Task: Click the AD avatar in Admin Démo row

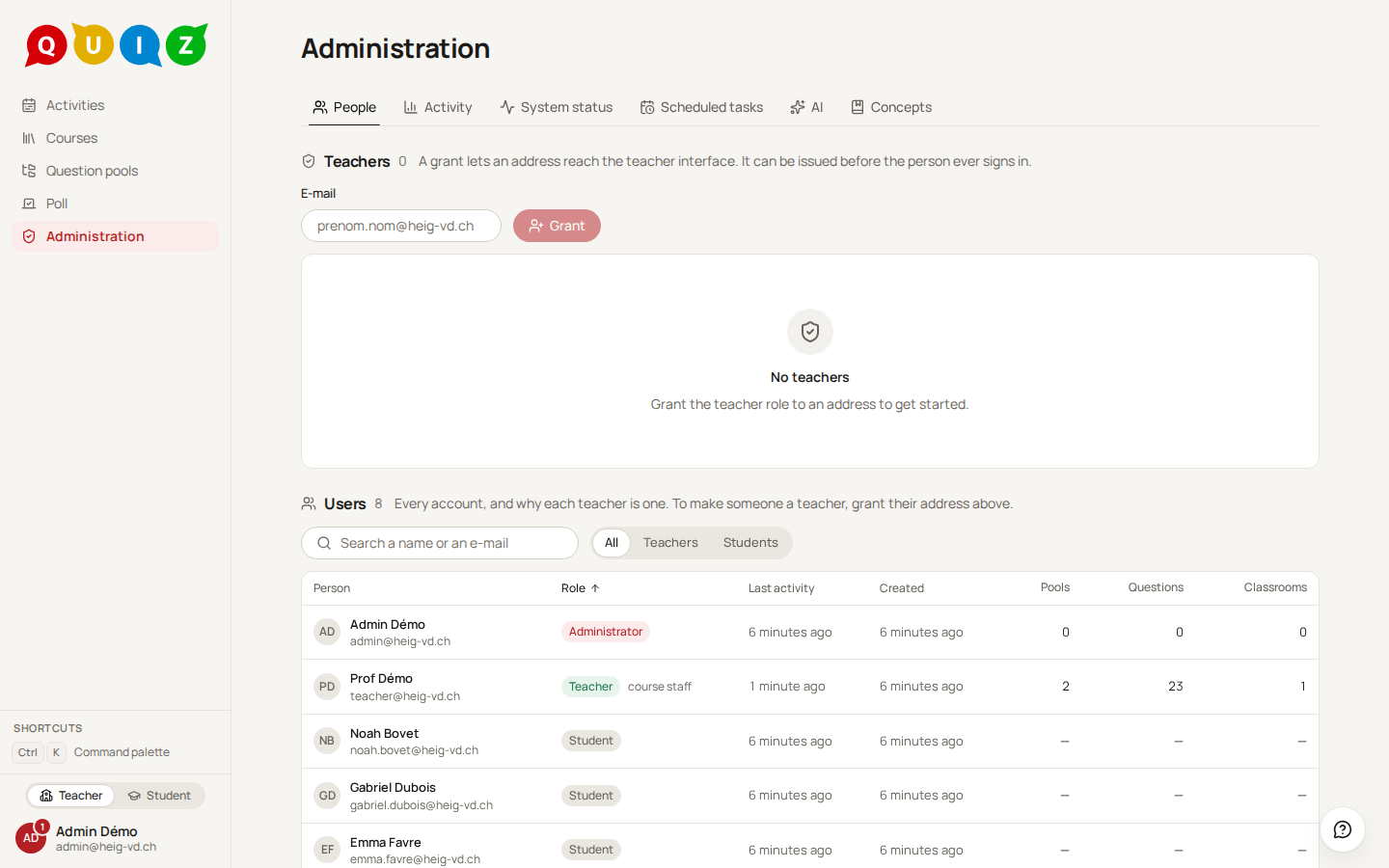Action: [327, 632]
